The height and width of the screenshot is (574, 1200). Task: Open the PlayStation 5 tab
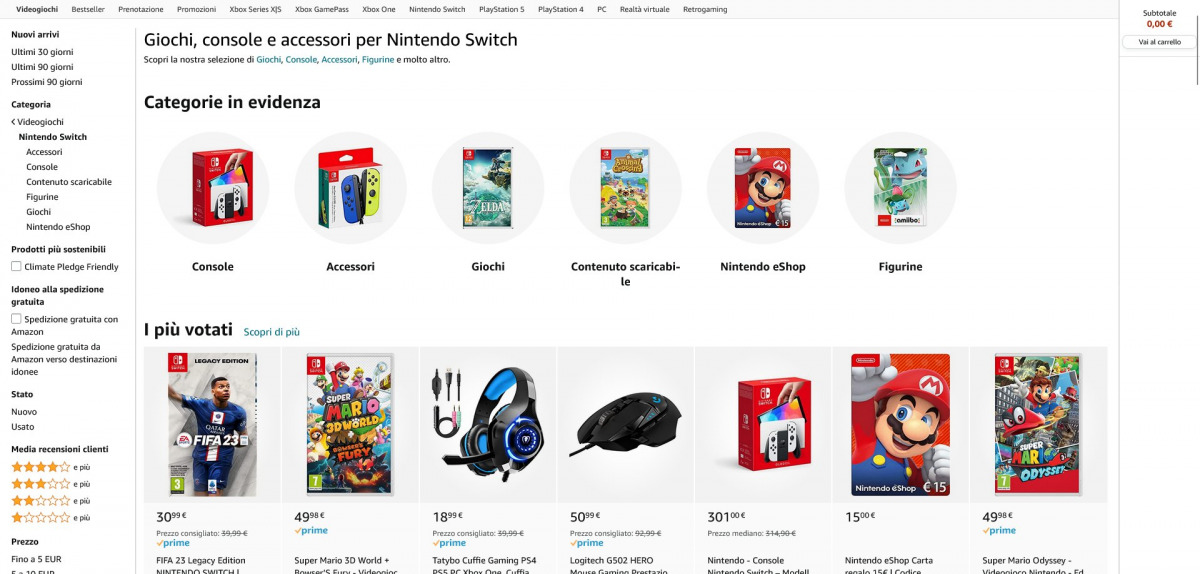tap(501, 9)
